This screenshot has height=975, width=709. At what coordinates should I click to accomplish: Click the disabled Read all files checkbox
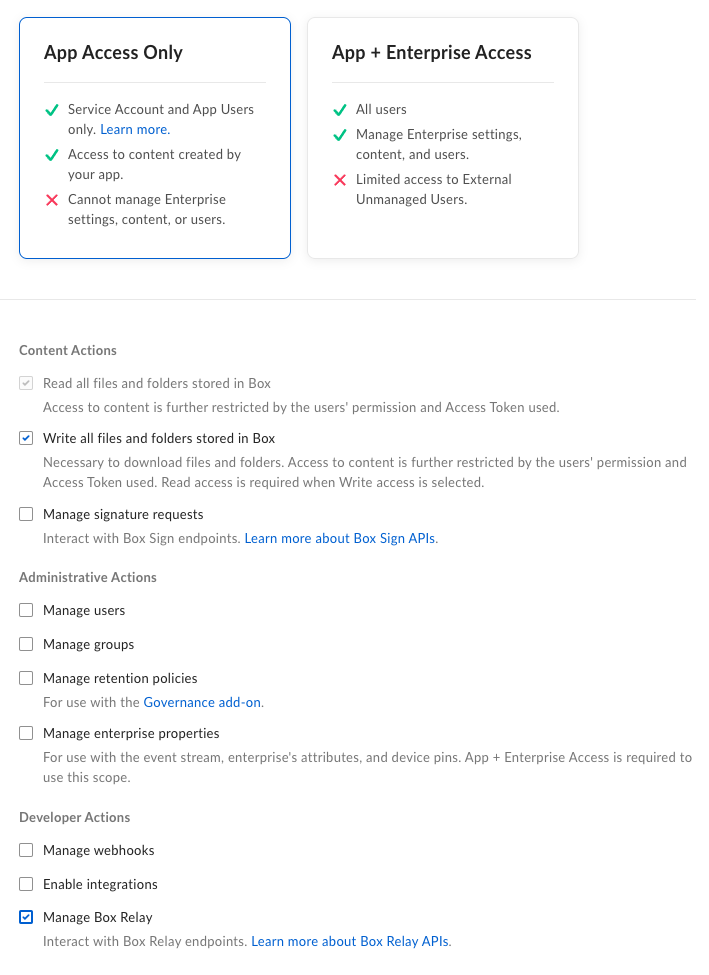click(x=26, y=384)
